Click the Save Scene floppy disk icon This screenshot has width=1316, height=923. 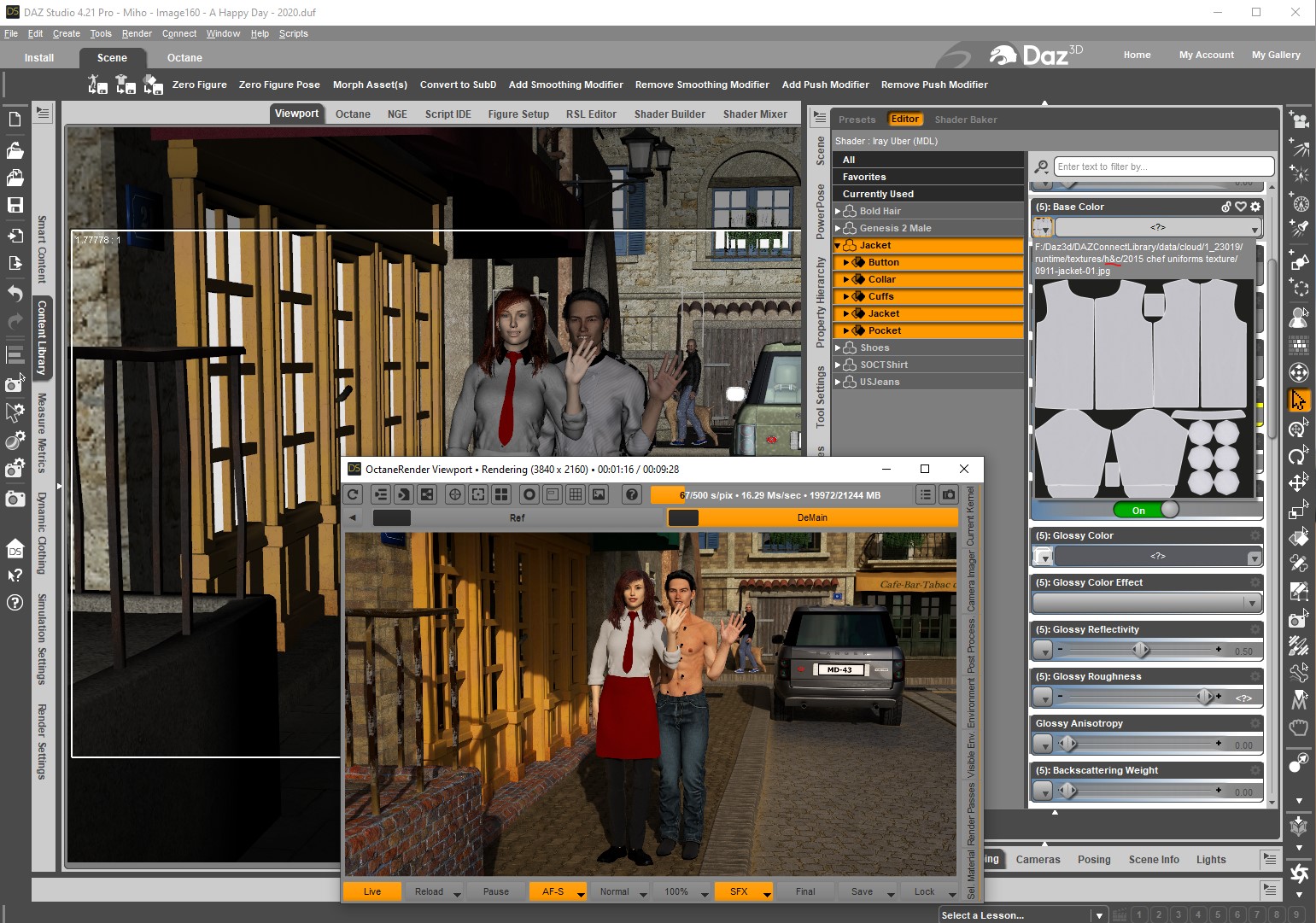[x=15, y=205]
